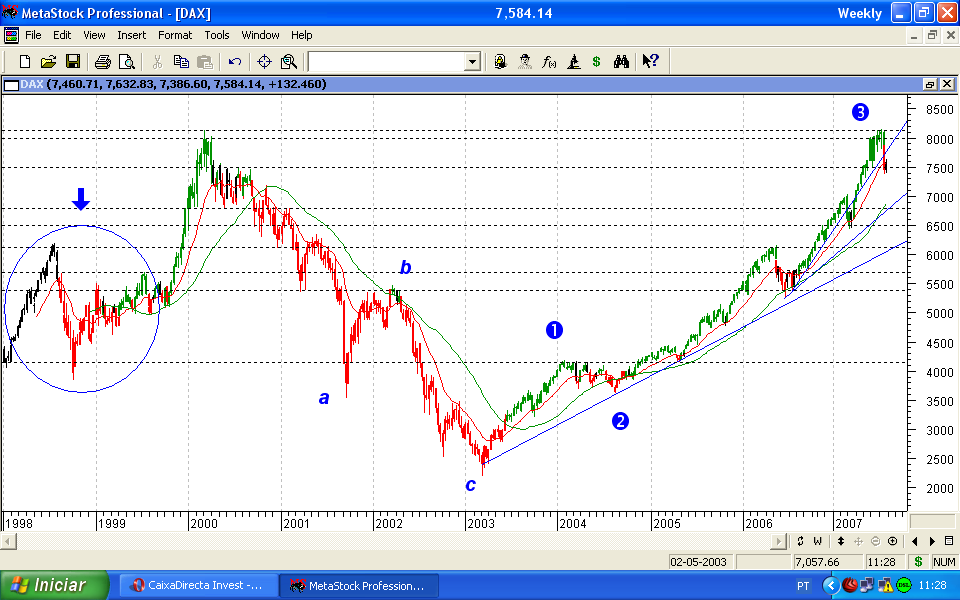
Task: Change periodicity with the W button
Action: point(817,541)
